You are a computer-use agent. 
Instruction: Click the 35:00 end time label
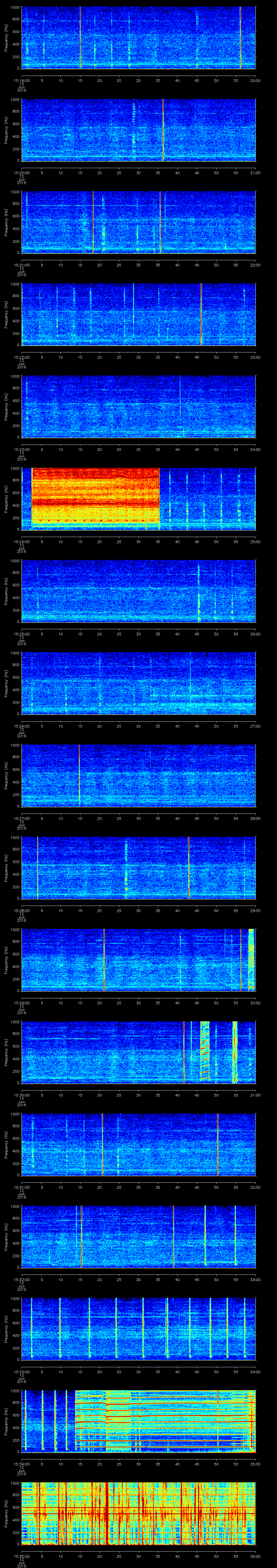pyautogui.click(x=255, y=1464)
